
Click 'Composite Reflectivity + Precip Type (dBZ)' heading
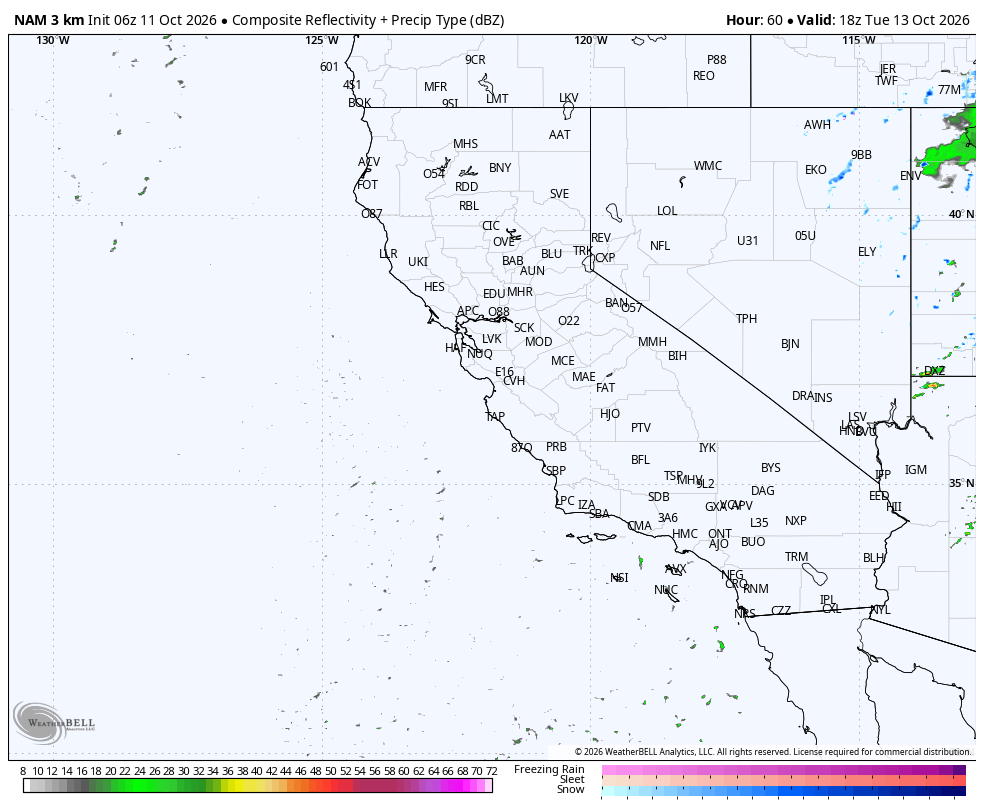click(368, 20)
